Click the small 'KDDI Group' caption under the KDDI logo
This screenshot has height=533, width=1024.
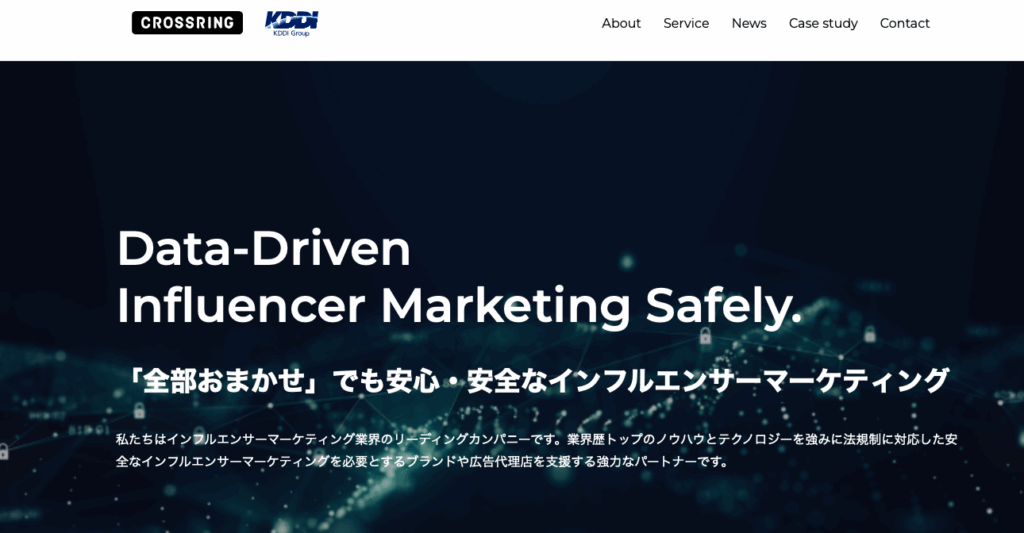click(291, 33)
